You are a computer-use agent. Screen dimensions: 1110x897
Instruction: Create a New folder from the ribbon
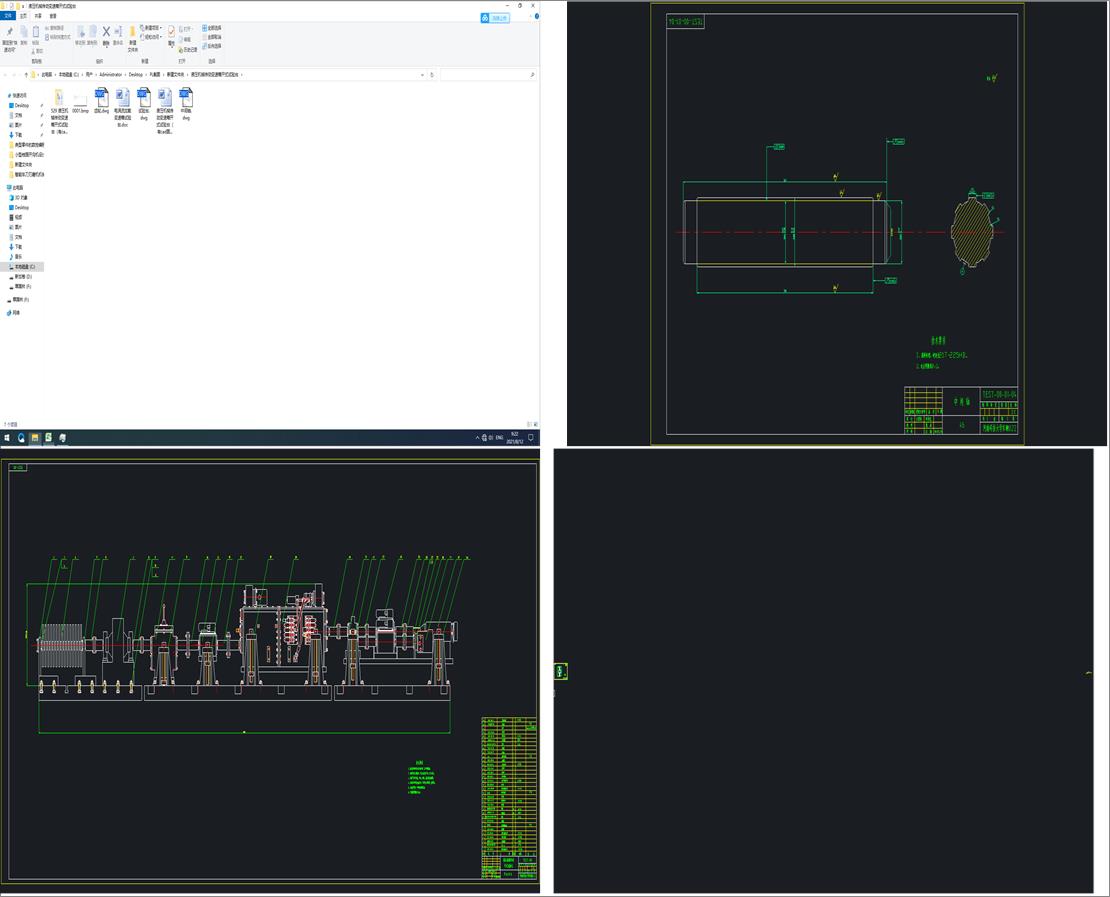pos(132,39)
